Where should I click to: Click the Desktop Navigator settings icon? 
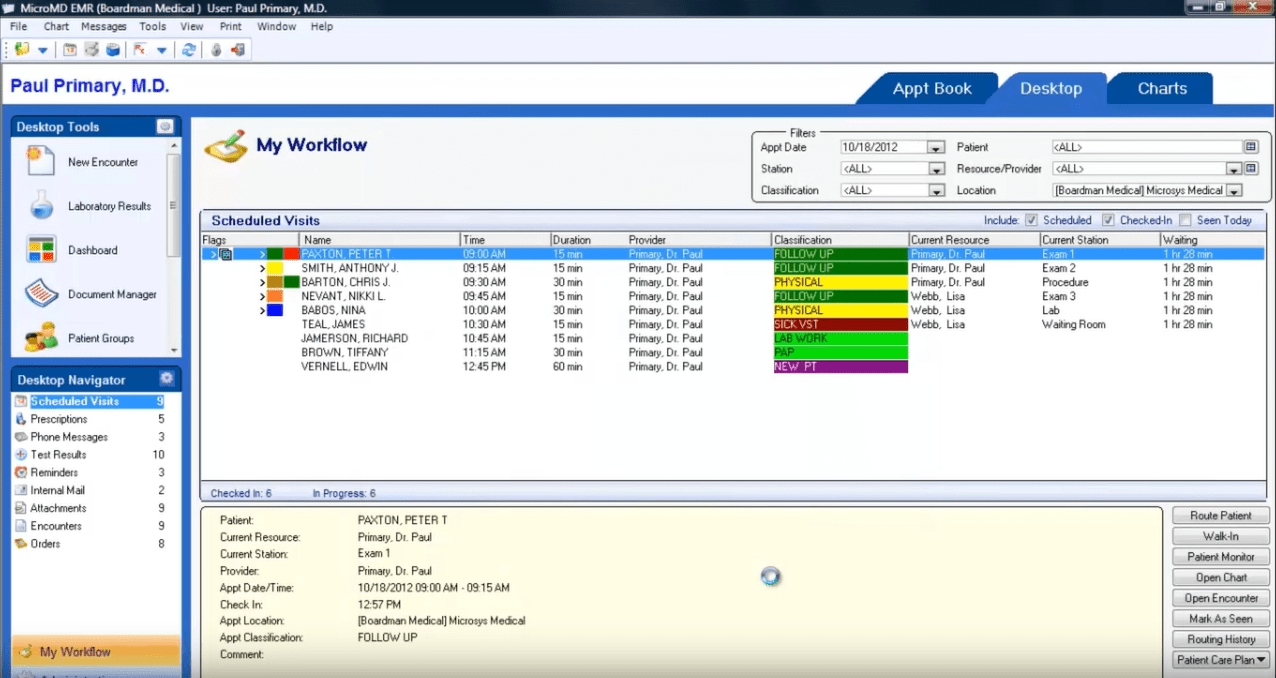pyautogui.click(x=166, y=379)
